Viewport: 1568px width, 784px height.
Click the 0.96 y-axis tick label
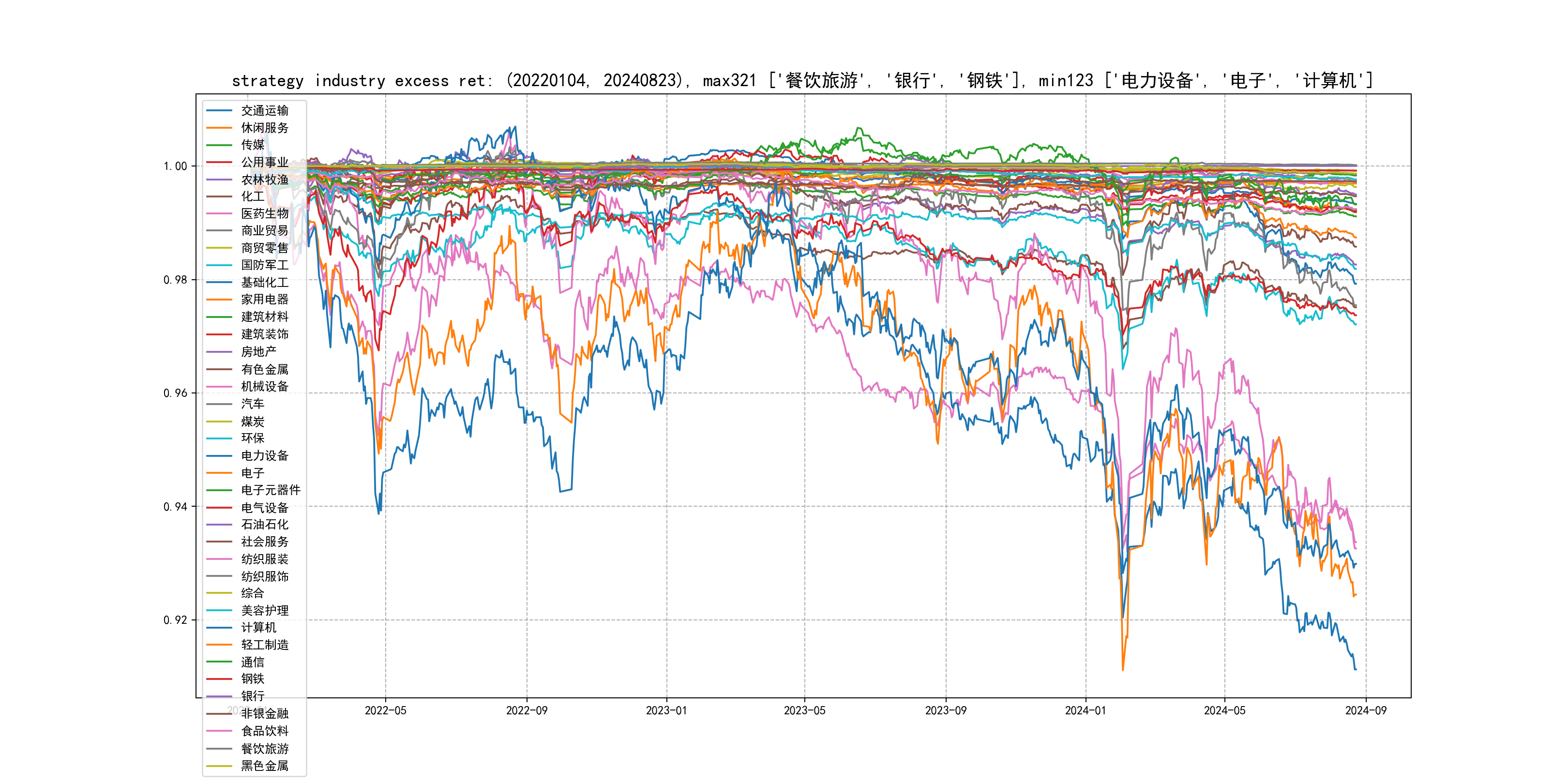click(x=175, y=393)
